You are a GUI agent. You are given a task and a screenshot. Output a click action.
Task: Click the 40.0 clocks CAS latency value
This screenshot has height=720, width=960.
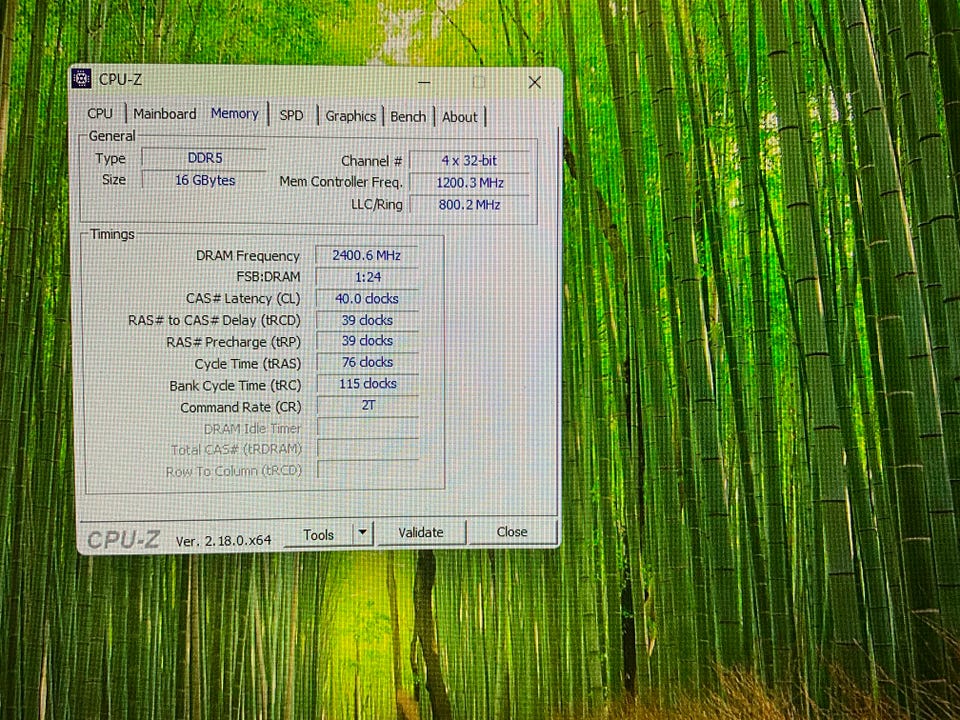point(367,298)
